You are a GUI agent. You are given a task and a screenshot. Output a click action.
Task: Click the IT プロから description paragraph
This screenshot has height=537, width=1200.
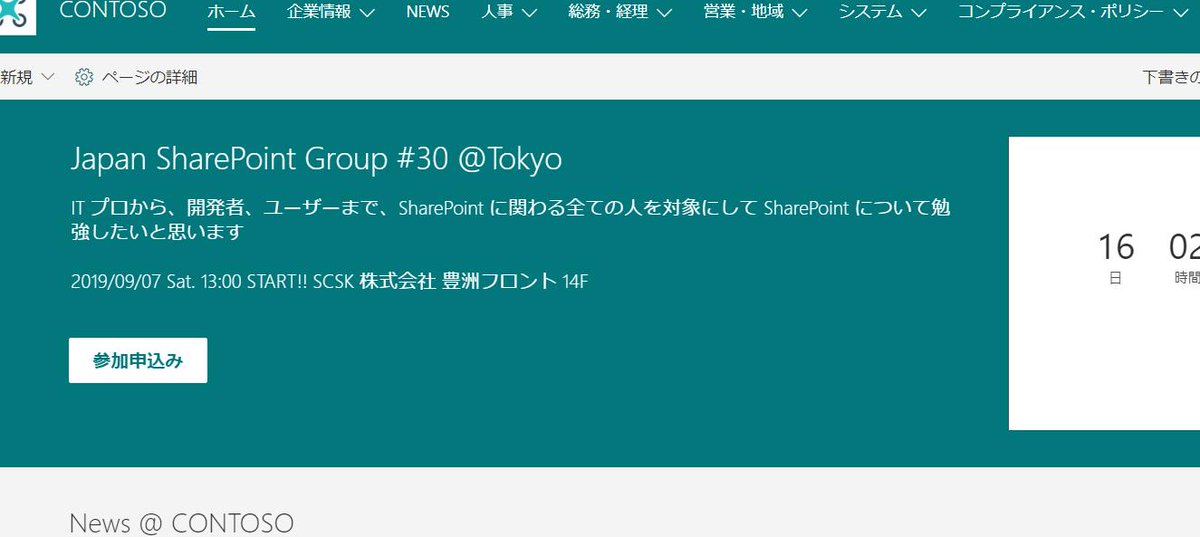coord(510,220)
